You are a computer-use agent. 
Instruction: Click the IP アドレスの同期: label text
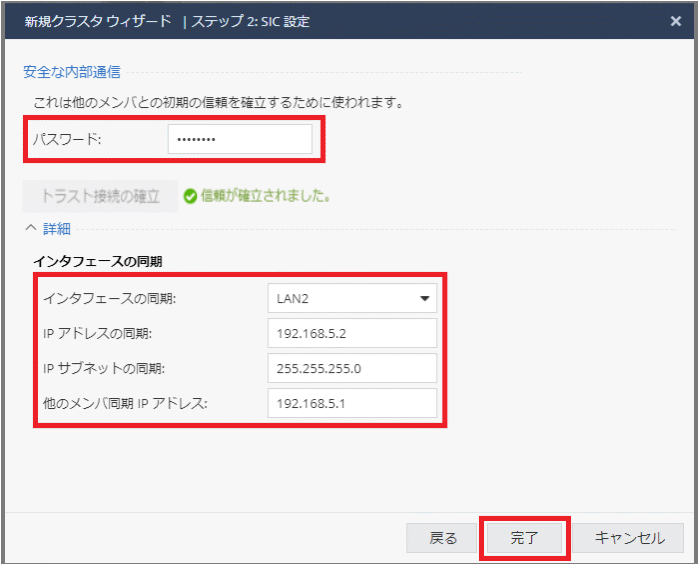click(97, 334)
